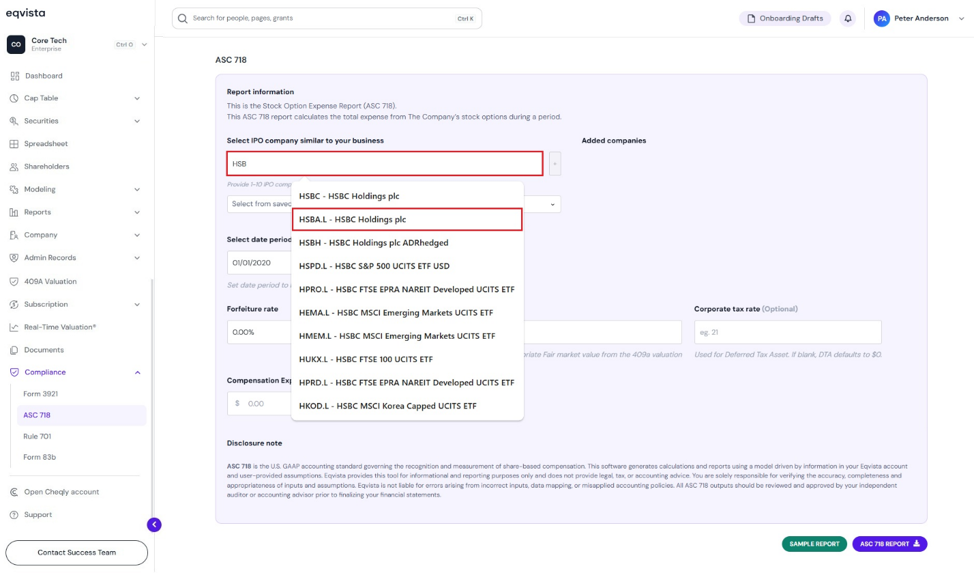Choose HPRO.L - HSBC FTSE EPRA NAREIT suggestion

click(x=407, y=290)
